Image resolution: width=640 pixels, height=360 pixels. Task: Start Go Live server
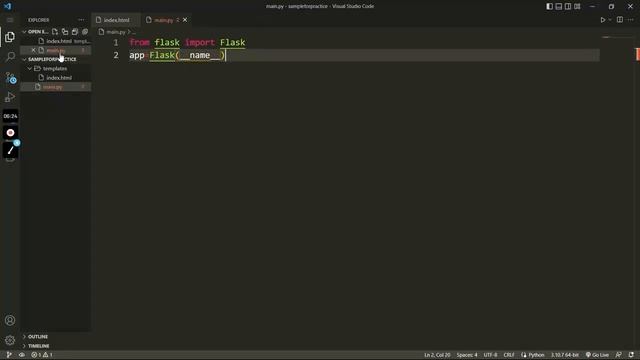pos(597,355)
